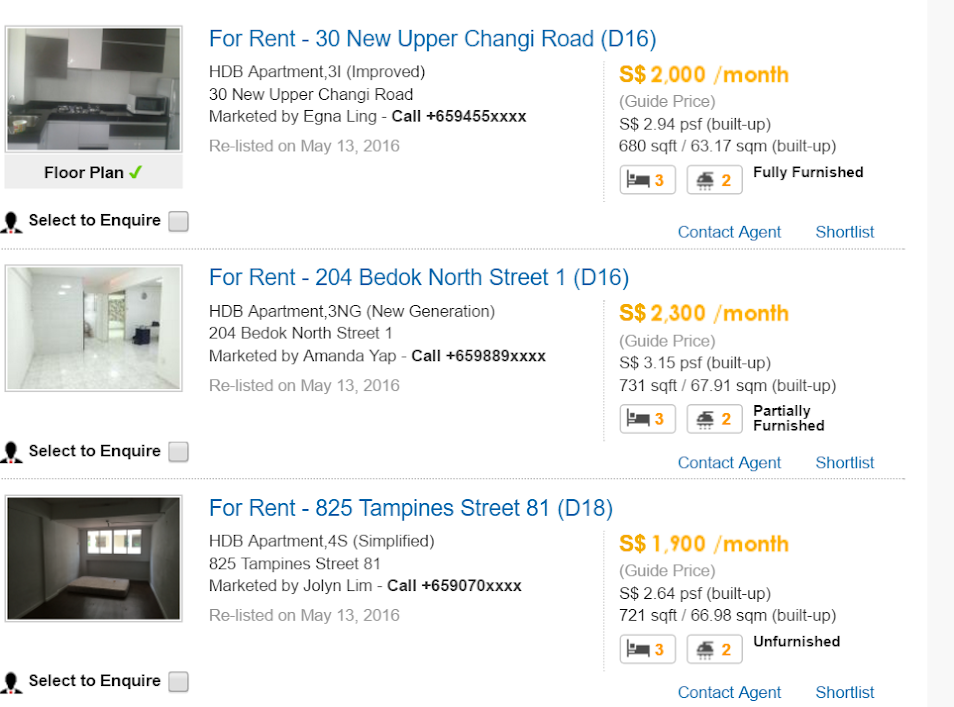
Task: Shortlist the 204 Bedok North Street listing
Action: pyautogui.click(x=844, y=462)
